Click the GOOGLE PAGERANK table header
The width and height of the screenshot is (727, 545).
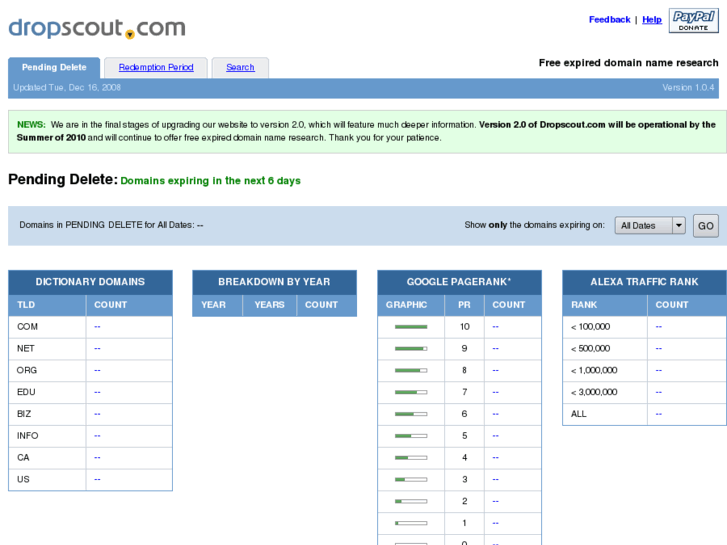(459, 282)
